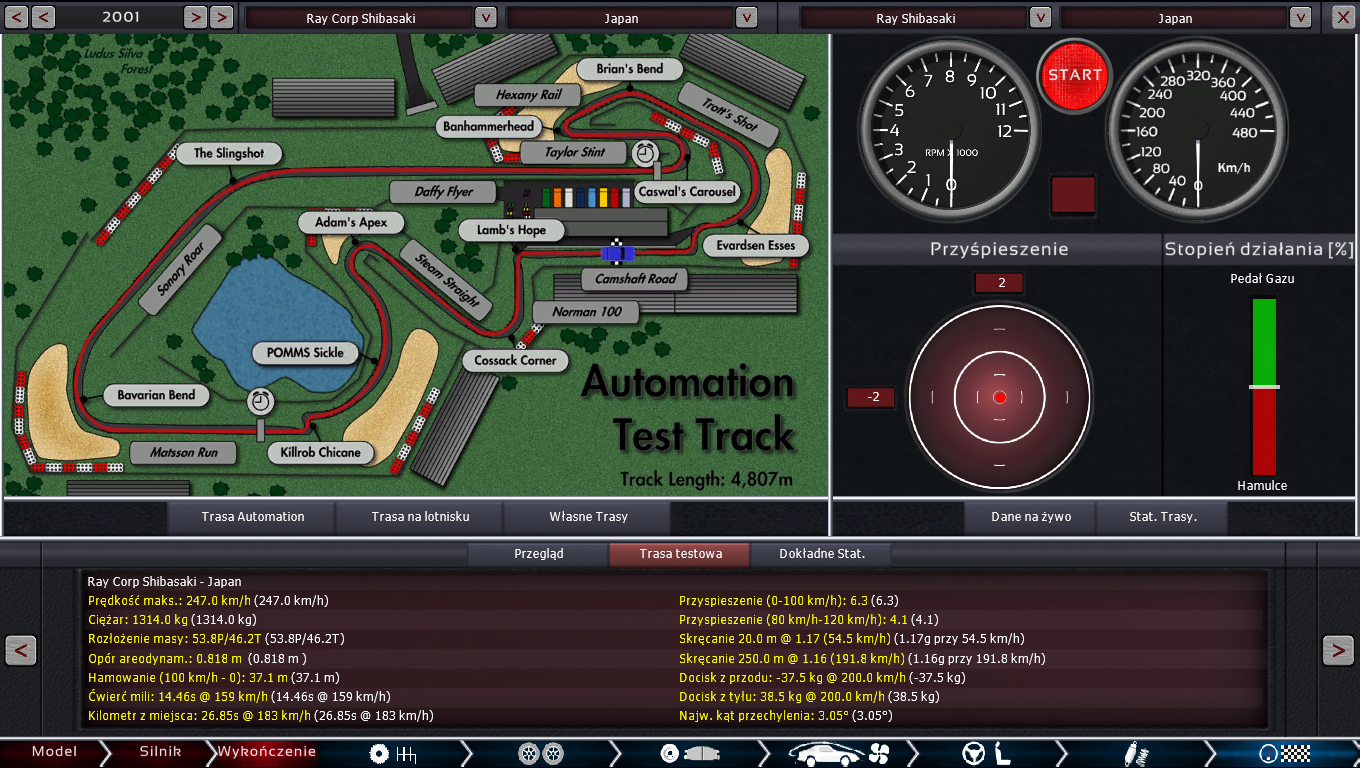1360x768 pixels.
Task: Open the brakes section icon
Action: pyautogui.click(x=689, y=753)
